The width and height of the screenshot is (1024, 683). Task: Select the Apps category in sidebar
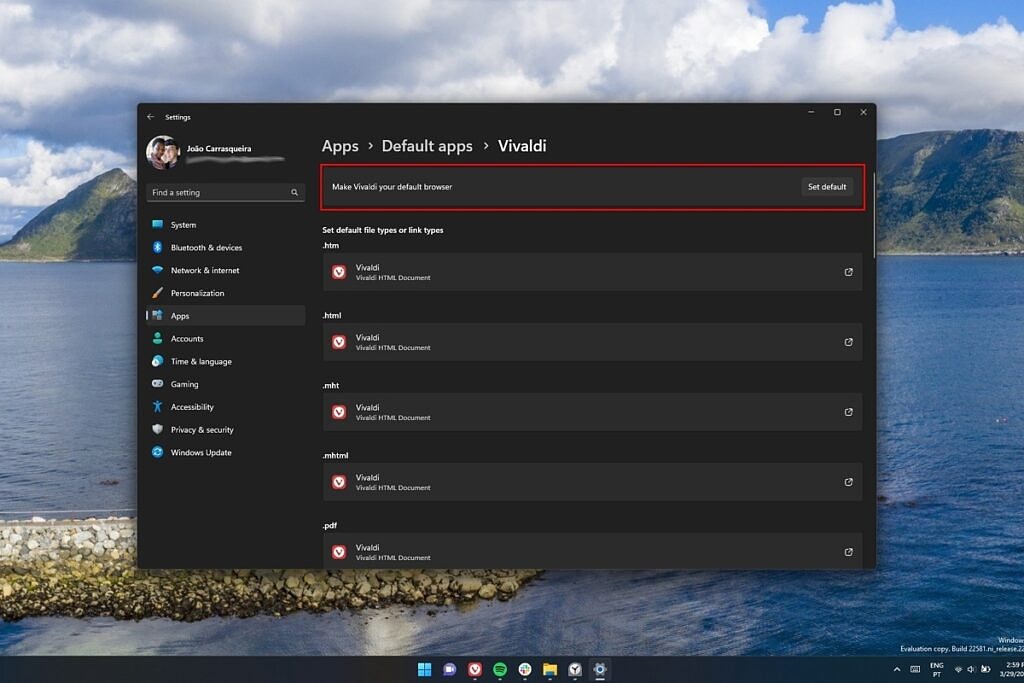pos(225,316)
